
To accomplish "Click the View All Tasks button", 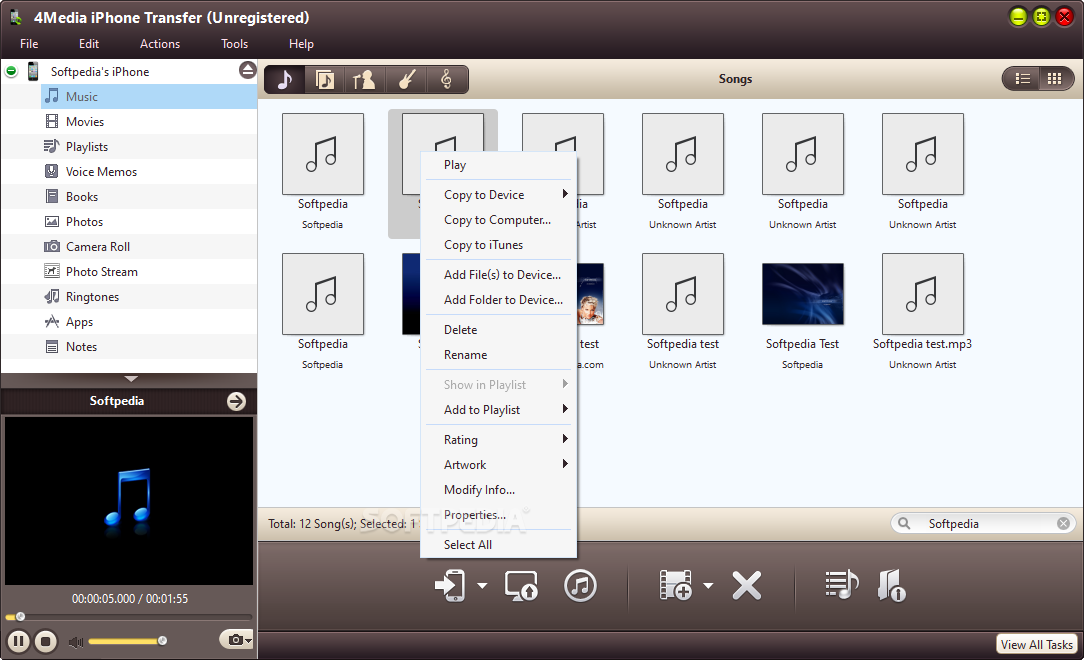I will click(1036, 644).
